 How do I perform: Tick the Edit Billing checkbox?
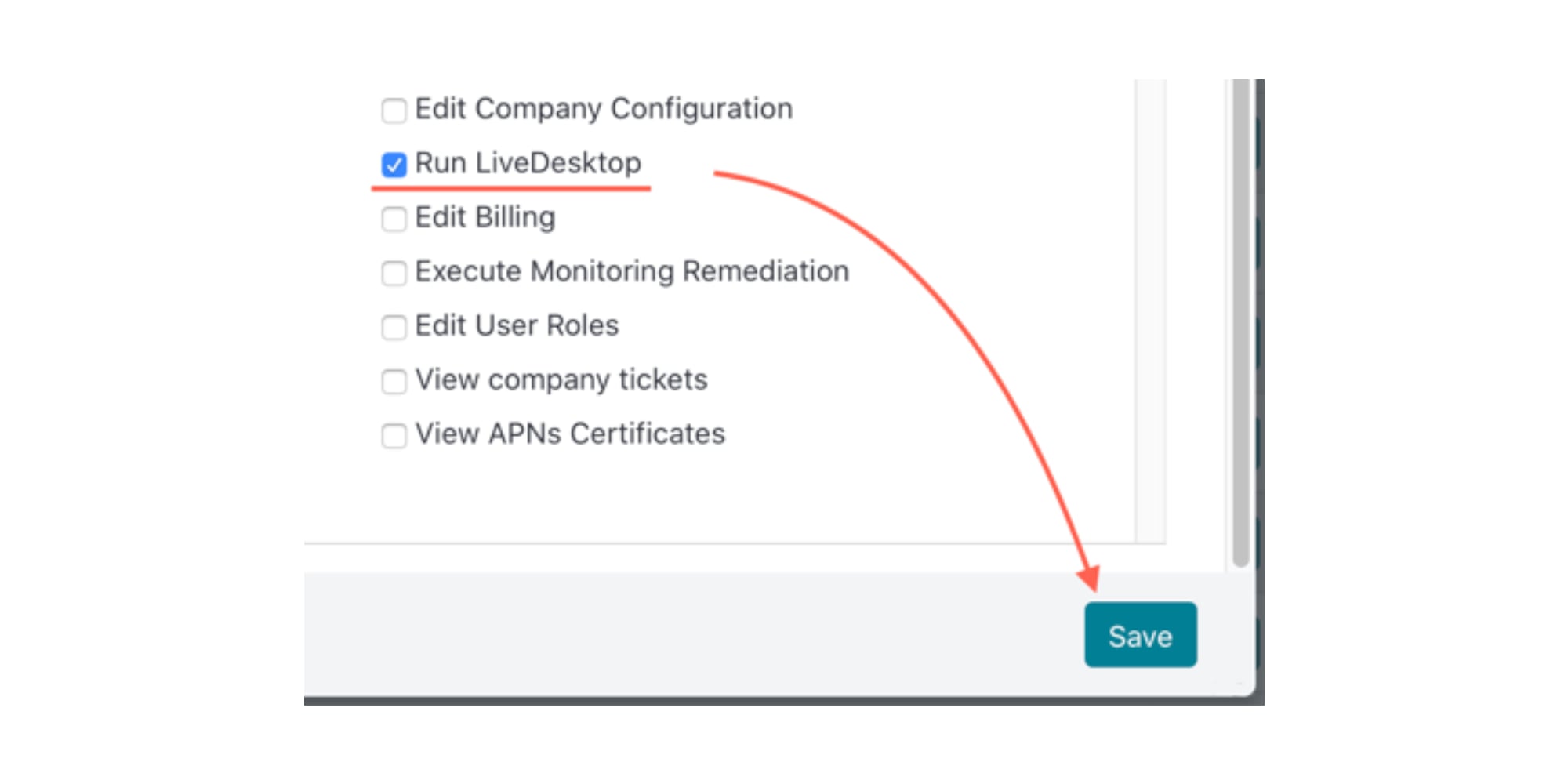[x=394, y=219]
